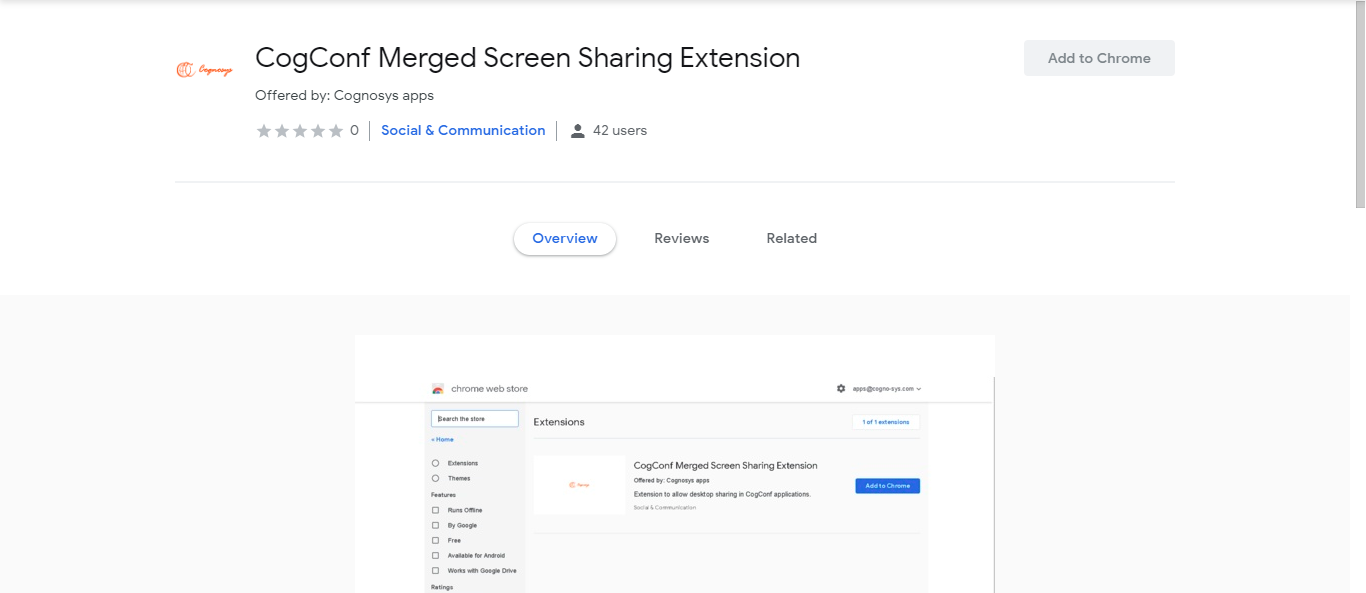Check By Google checkbox in preview
1366x593 pixels.
point(435,525)
